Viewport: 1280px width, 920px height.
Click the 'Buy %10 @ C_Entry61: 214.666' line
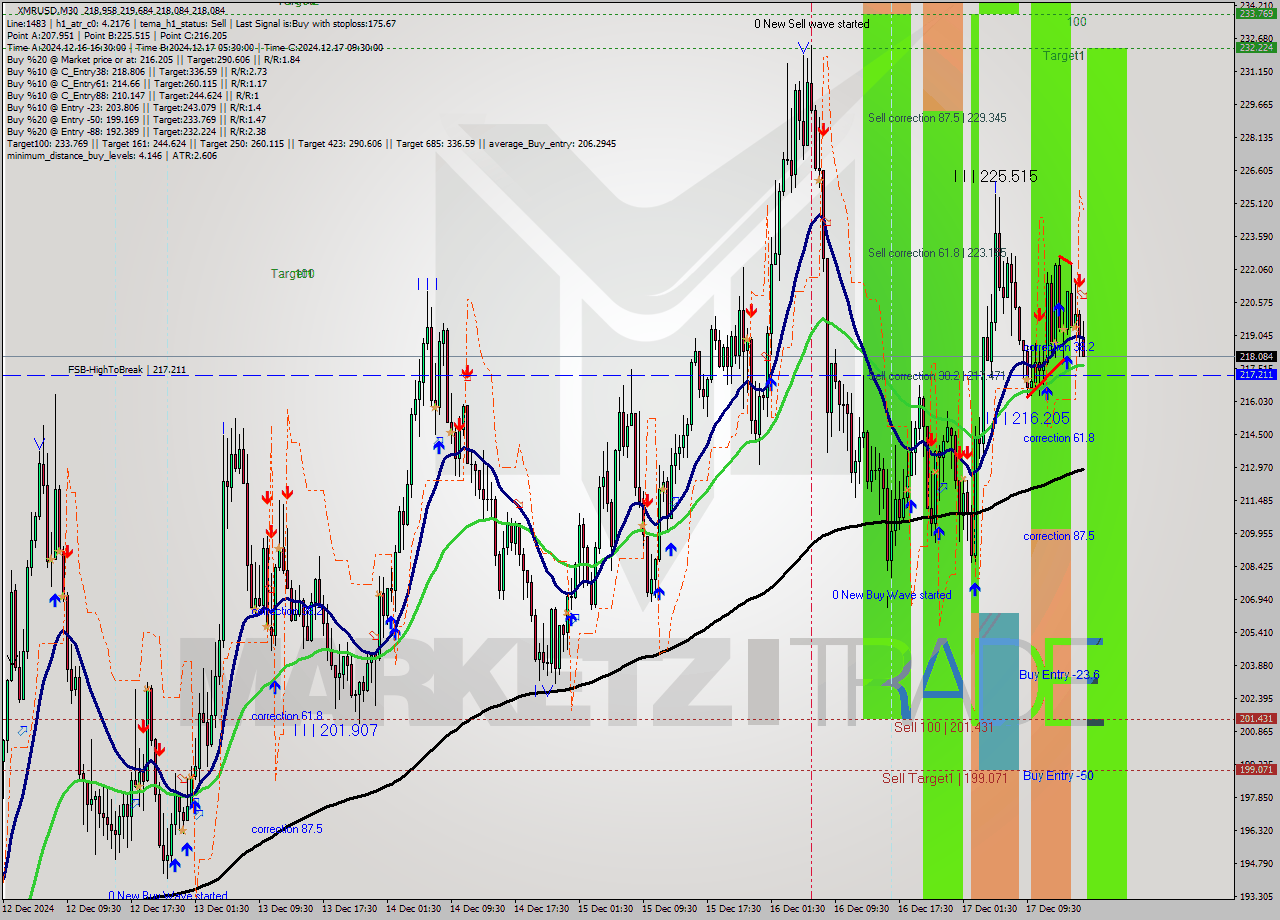coord(136,83)
